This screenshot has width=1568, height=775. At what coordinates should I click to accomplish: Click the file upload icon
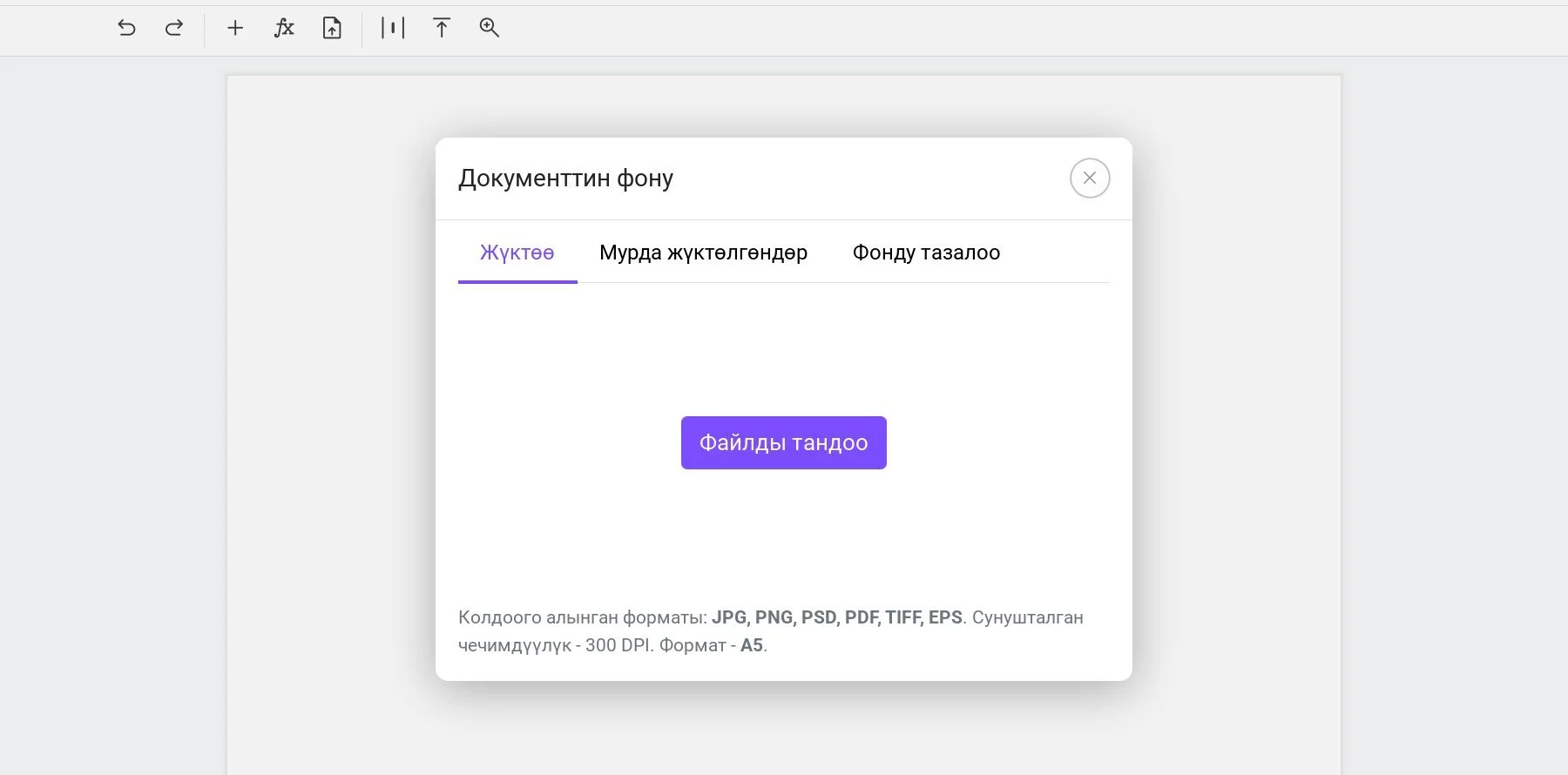click(332, 28)
